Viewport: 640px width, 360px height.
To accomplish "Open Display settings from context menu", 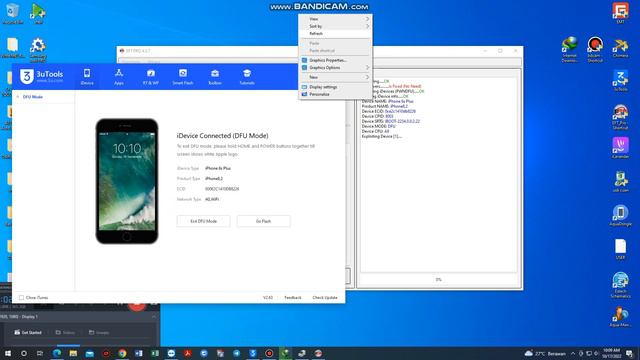I will (335, 87).
